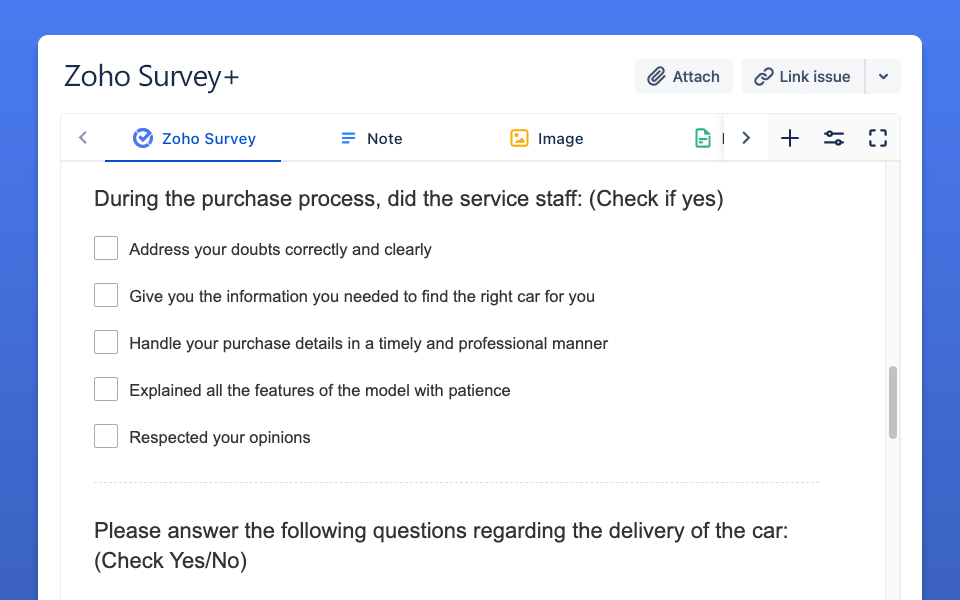
Task: Switch to the Note tab
Action: tap(384, 139)
